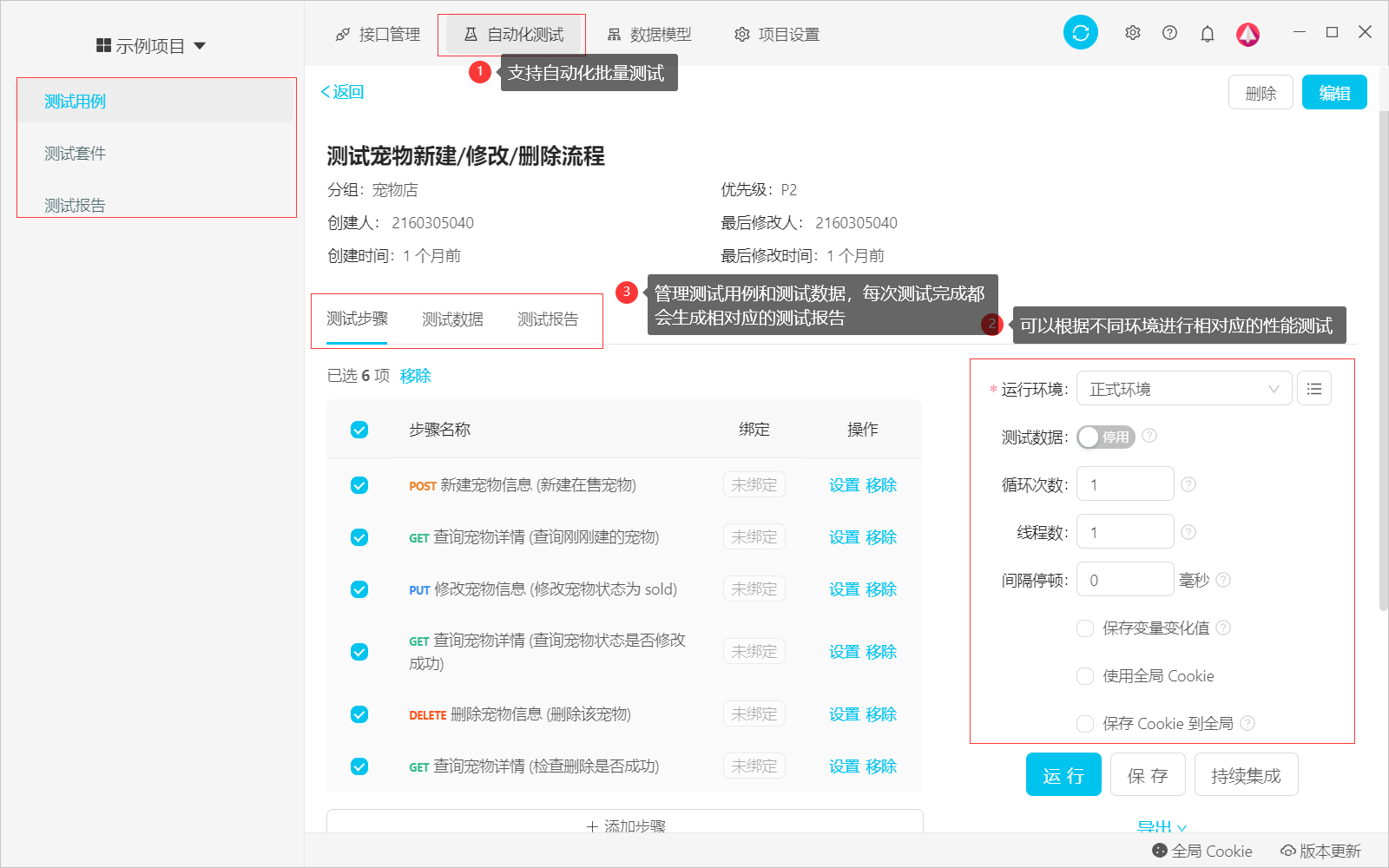This screenshot has width=1389, height=868.
Task: Enable 保存 Cookie 到全局 checkbox
Action: click(x=1085, y=723)
